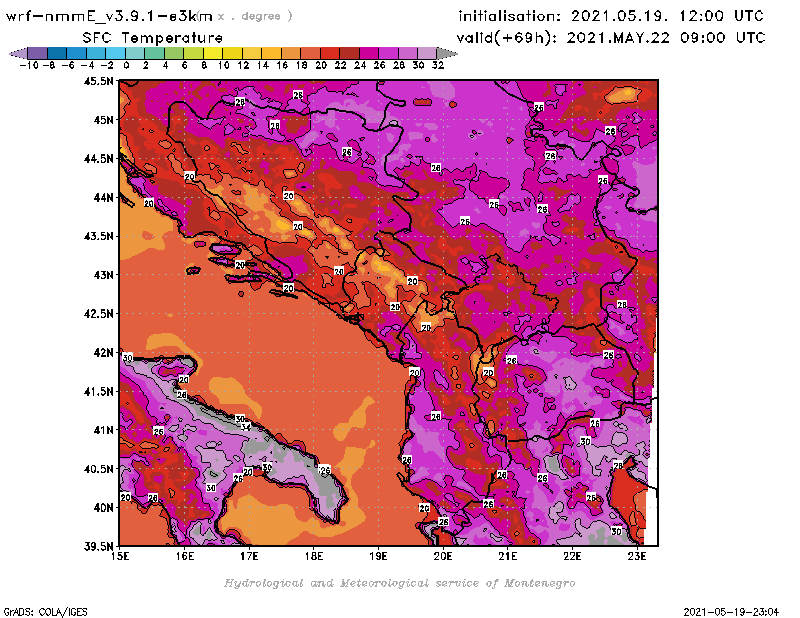Pick the yellow legend swatch between 8 and 10

tap(213, 53)
